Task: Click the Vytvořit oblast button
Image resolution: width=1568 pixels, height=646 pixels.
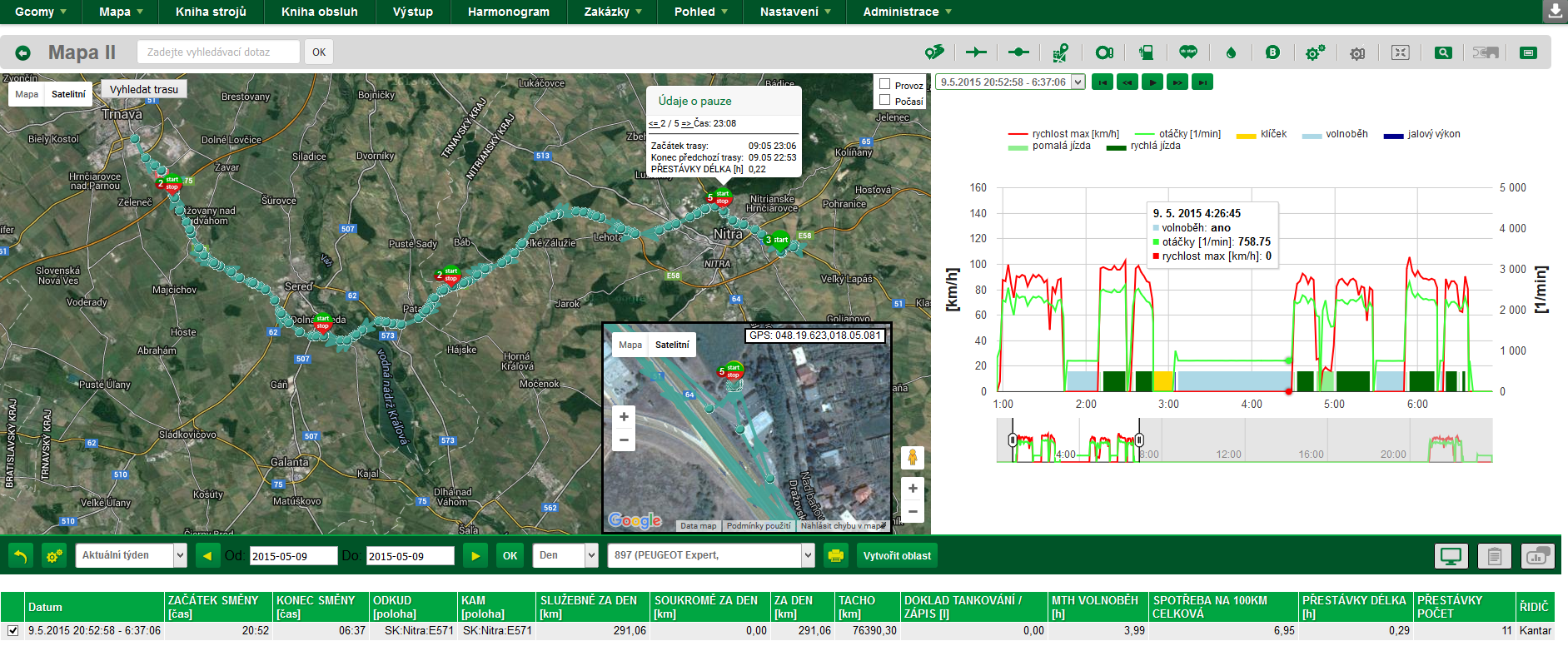Action: tap(897, 555)
